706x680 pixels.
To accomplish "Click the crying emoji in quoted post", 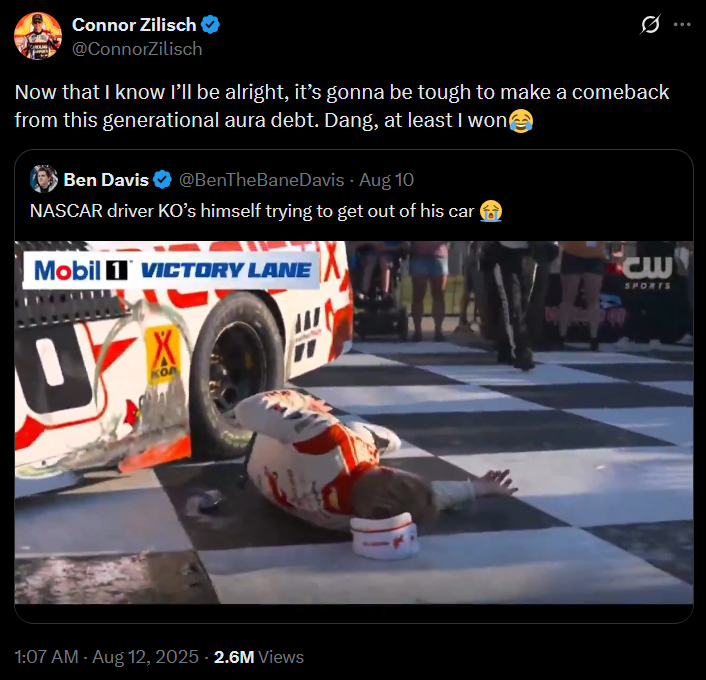I will tap(490, 210).
